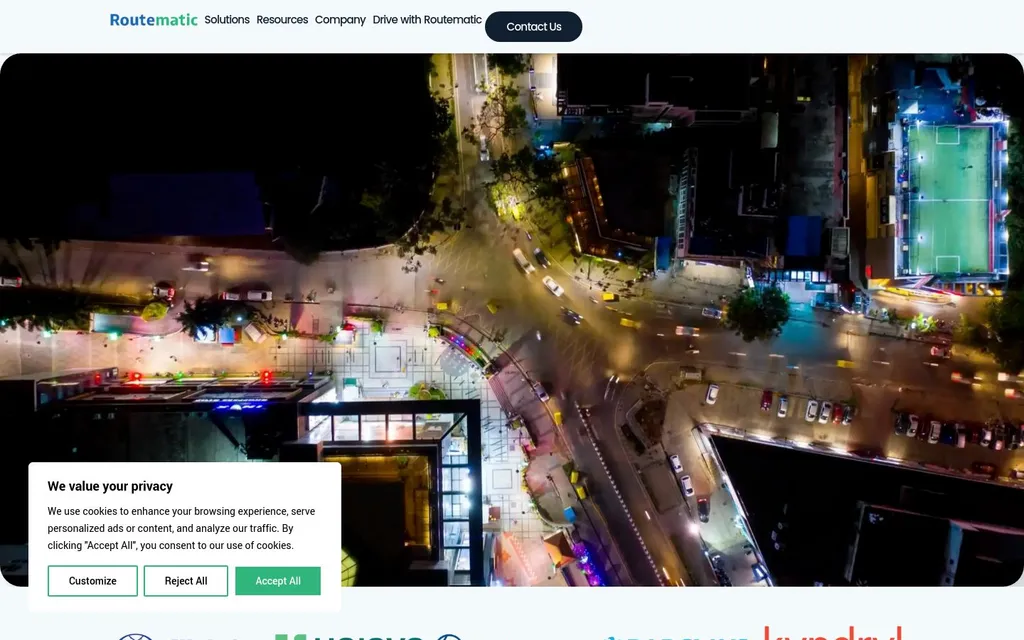The height and width of the screenshot is (640, 1024).
Task: Open the Resources menu
Action: [x=282, y=20]
